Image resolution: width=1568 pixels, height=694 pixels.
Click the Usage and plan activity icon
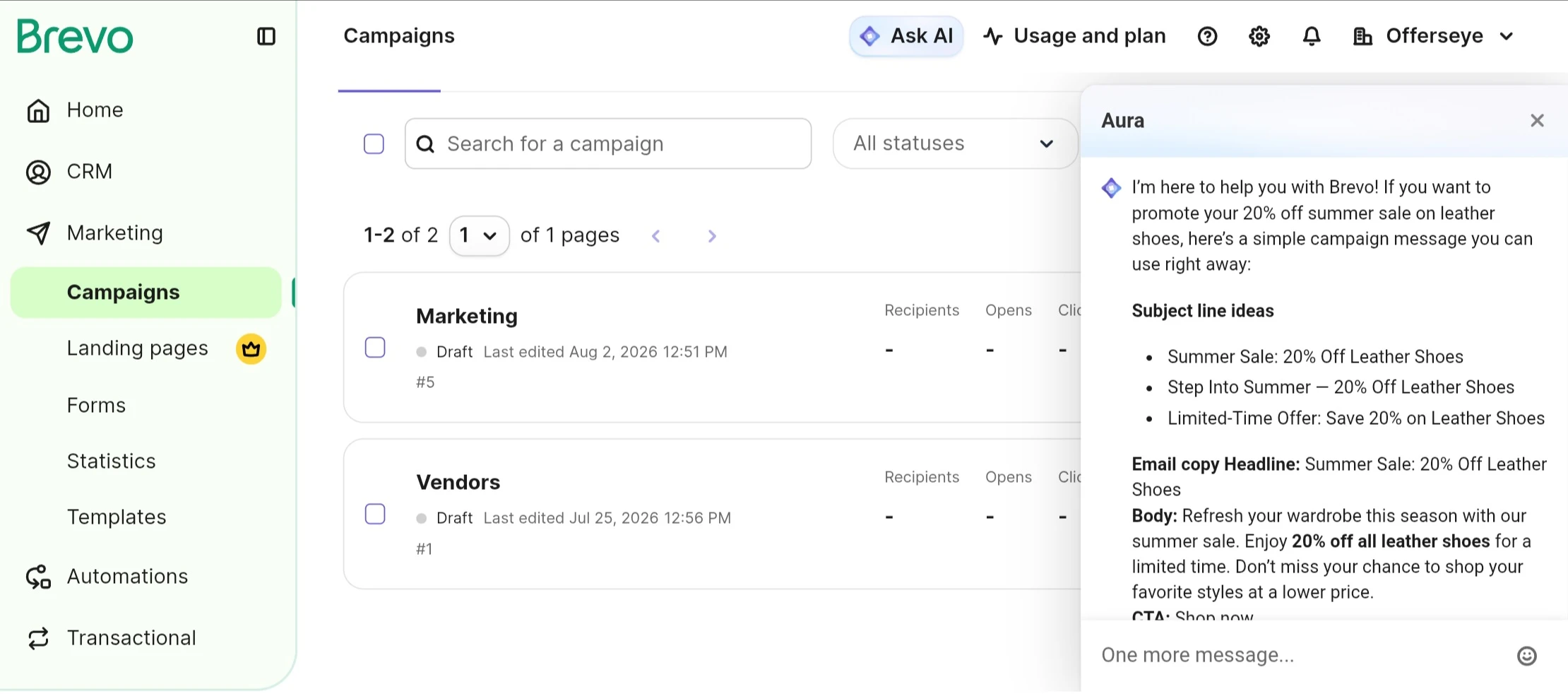tap(993, 36)
